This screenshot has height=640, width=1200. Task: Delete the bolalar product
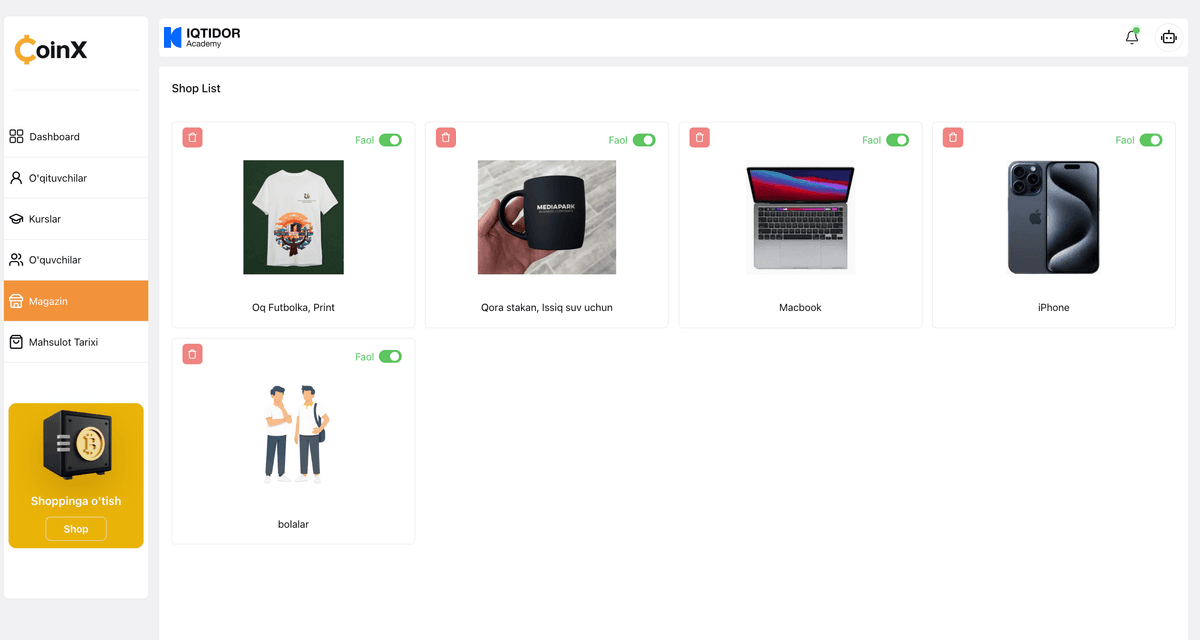coord(193,354)
